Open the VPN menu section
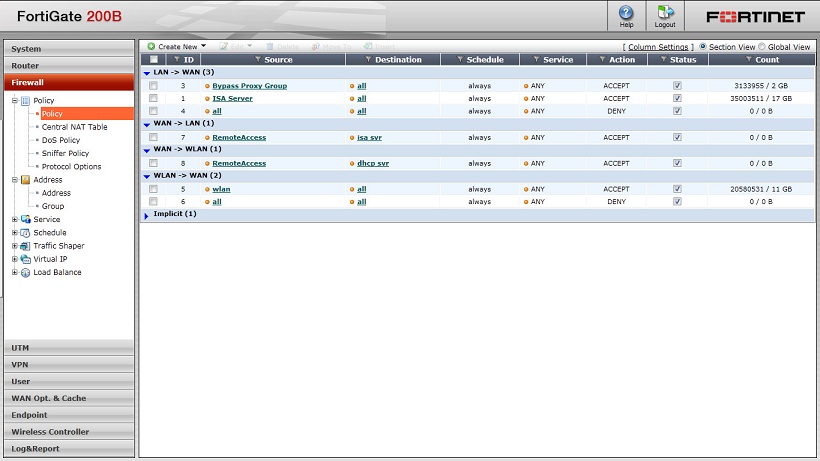The image size is (820, 461). click(69, 364)
